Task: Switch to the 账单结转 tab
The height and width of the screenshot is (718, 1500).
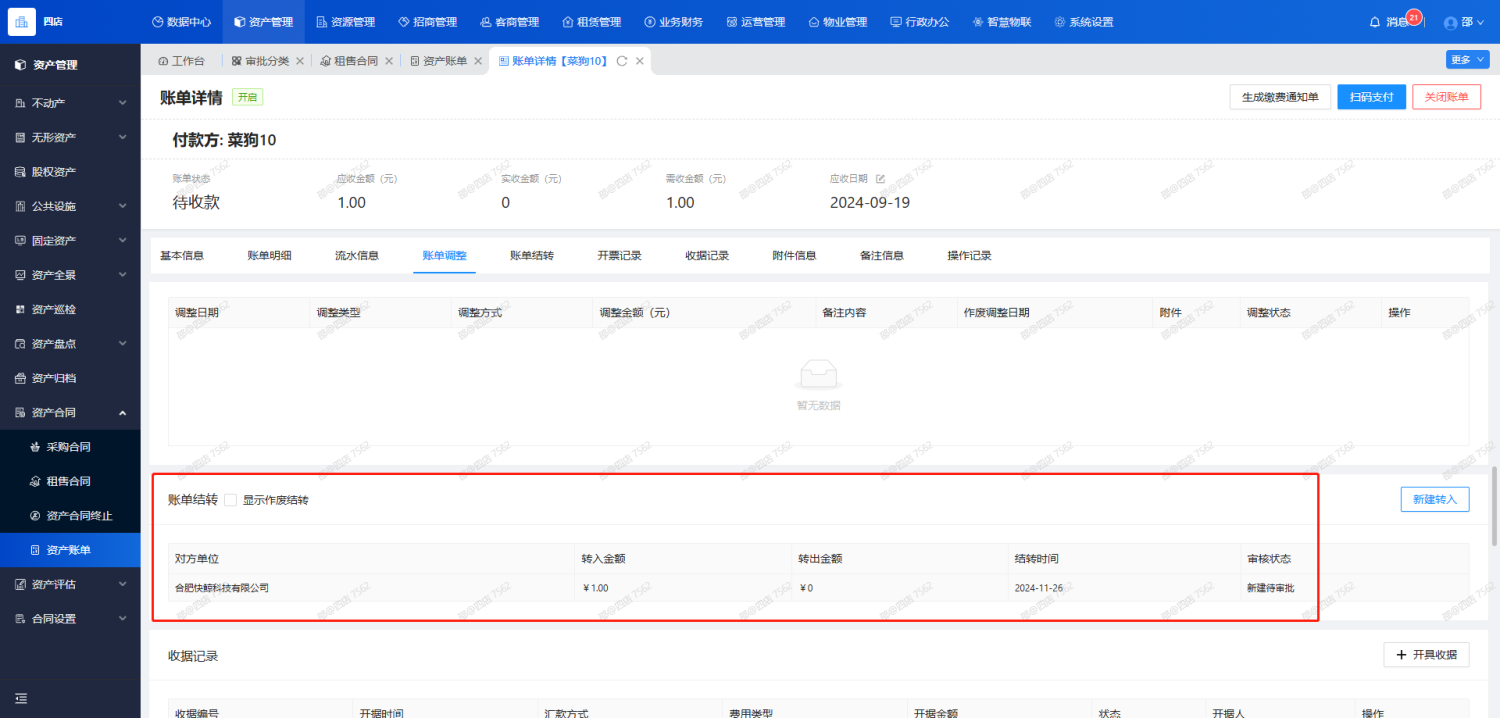Action: pos(532,256)
